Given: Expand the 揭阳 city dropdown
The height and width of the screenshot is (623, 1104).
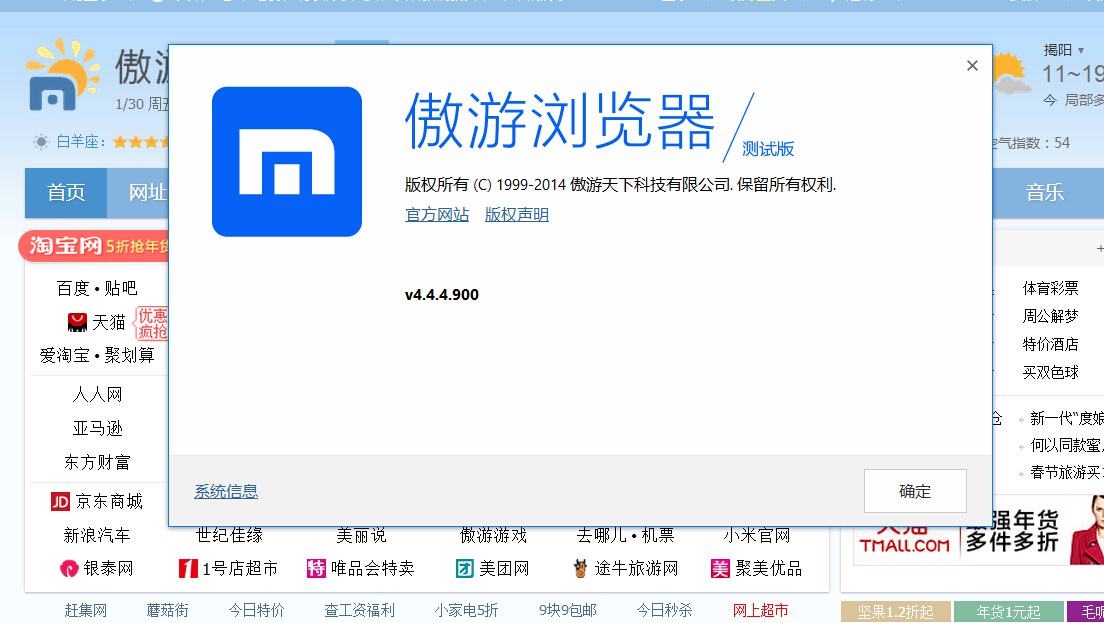Looking at the screenshot, I should 1064,50.
